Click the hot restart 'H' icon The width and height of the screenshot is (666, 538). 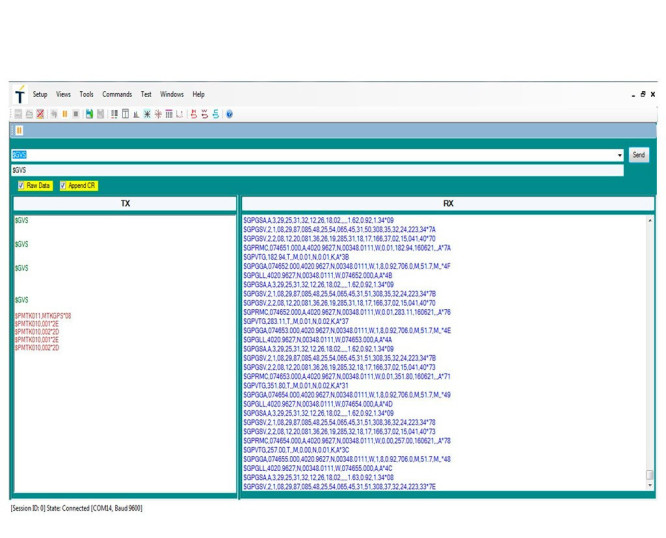coord(194,114)
